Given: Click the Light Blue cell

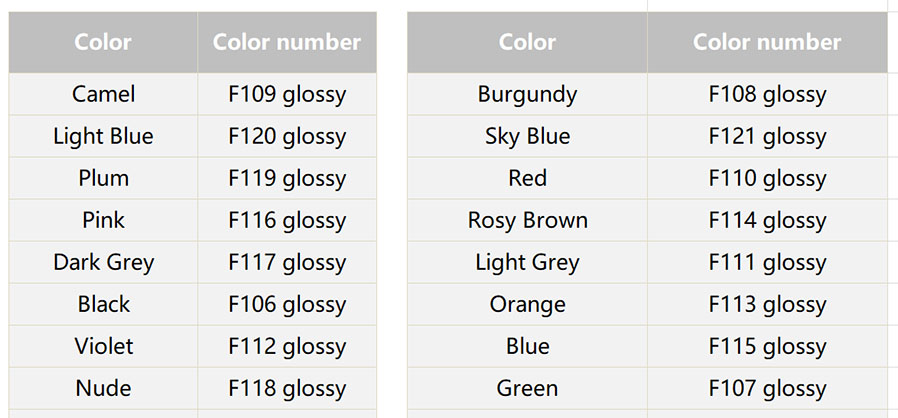Looking at the screenshot, I should pos(103,136).
